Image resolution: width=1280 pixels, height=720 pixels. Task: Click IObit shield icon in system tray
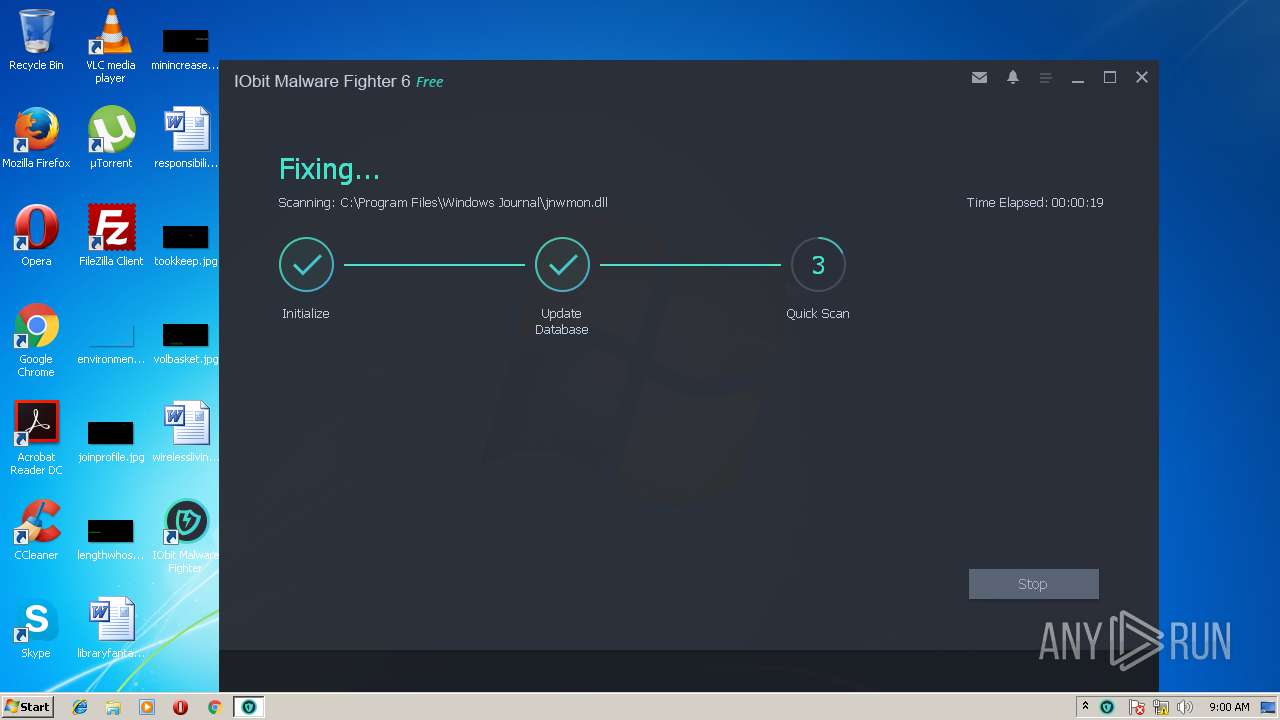[1107, 707]
